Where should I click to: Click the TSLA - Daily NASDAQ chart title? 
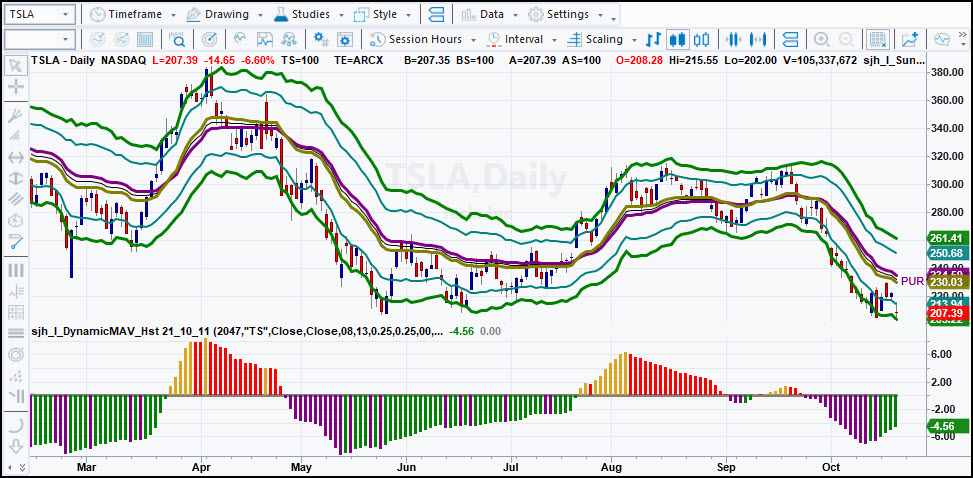tap(88, 60)
